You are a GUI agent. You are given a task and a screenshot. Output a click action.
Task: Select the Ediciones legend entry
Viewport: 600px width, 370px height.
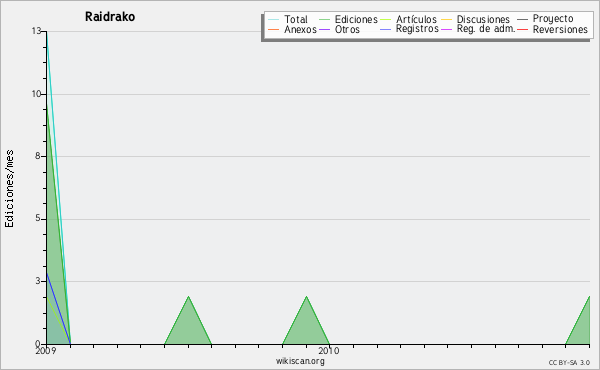point(356,19)
